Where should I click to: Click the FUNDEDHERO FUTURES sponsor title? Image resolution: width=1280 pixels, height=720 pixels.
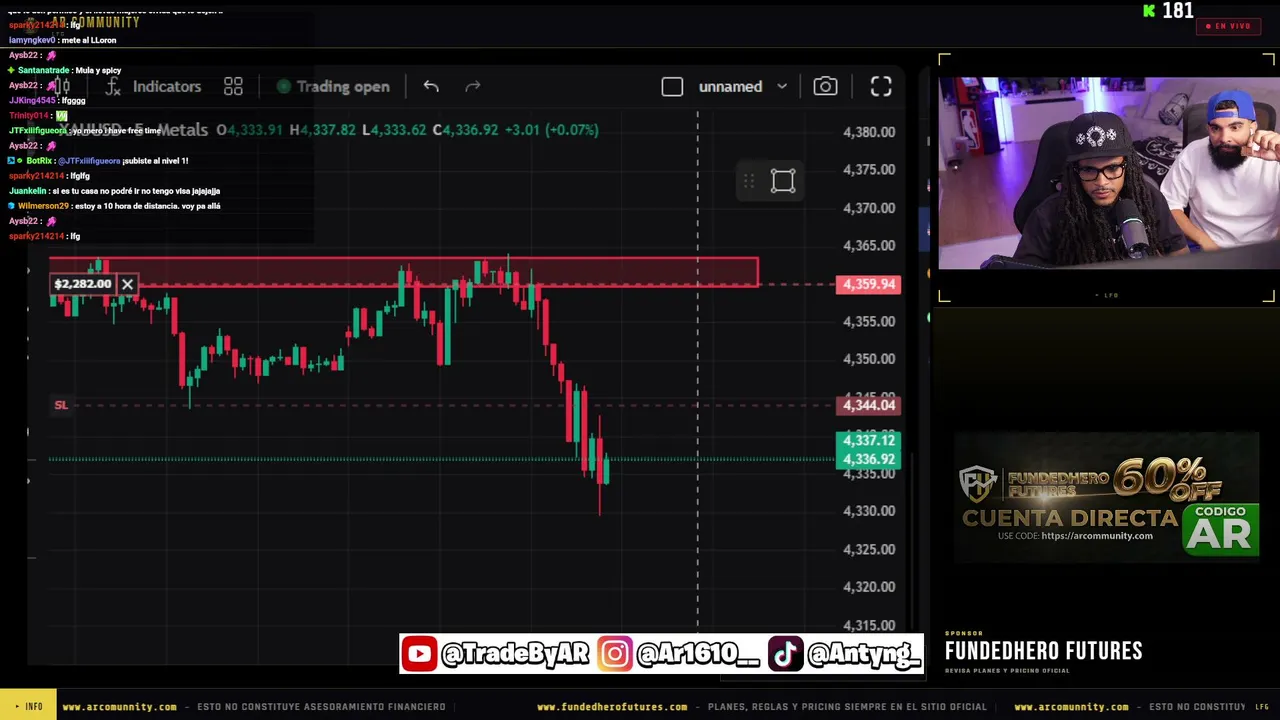tap(1044, 651)
